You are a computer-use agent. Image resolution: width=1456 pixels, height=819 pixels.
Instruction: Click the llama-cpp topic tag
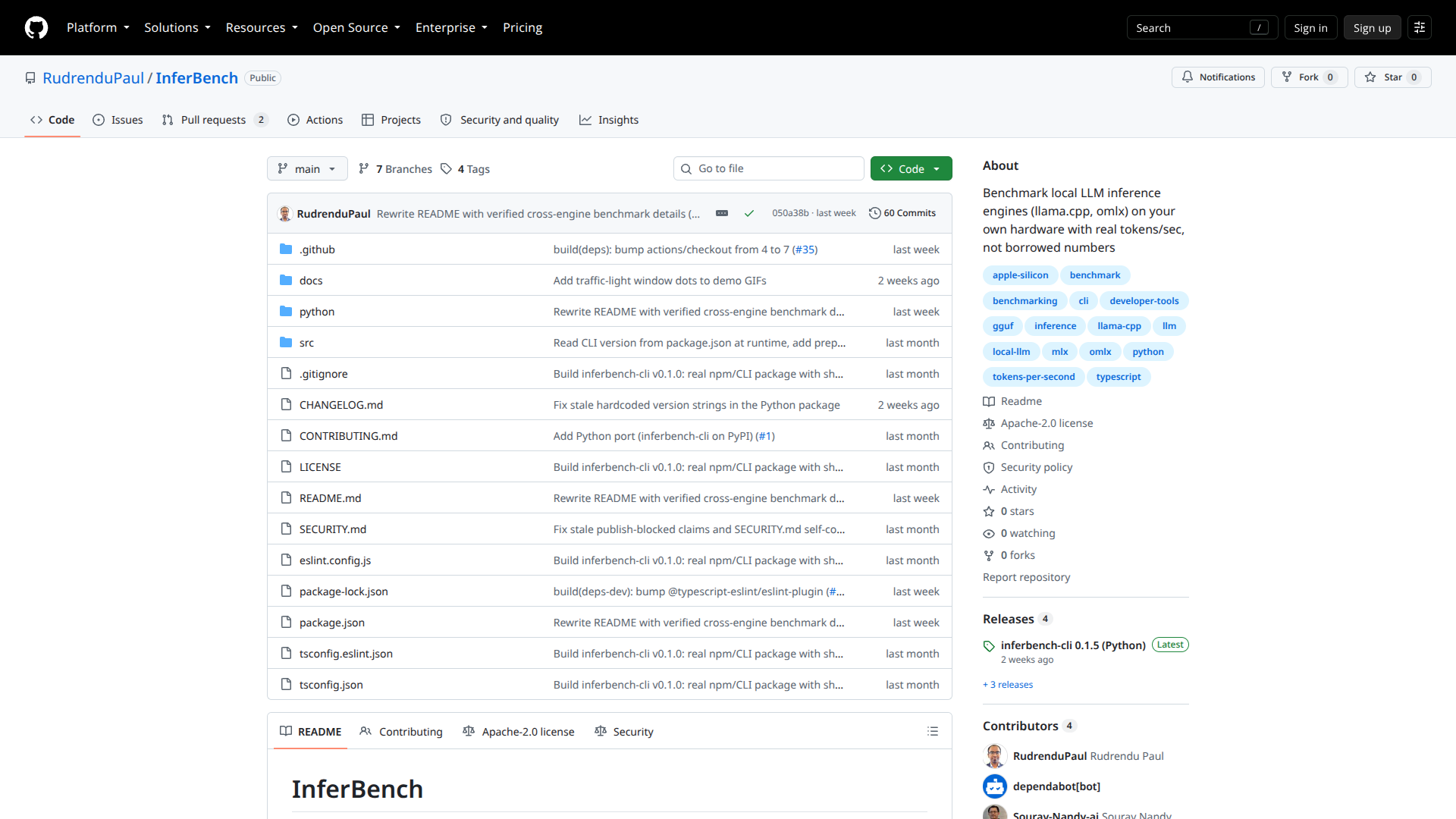(x=1119, y=326)
